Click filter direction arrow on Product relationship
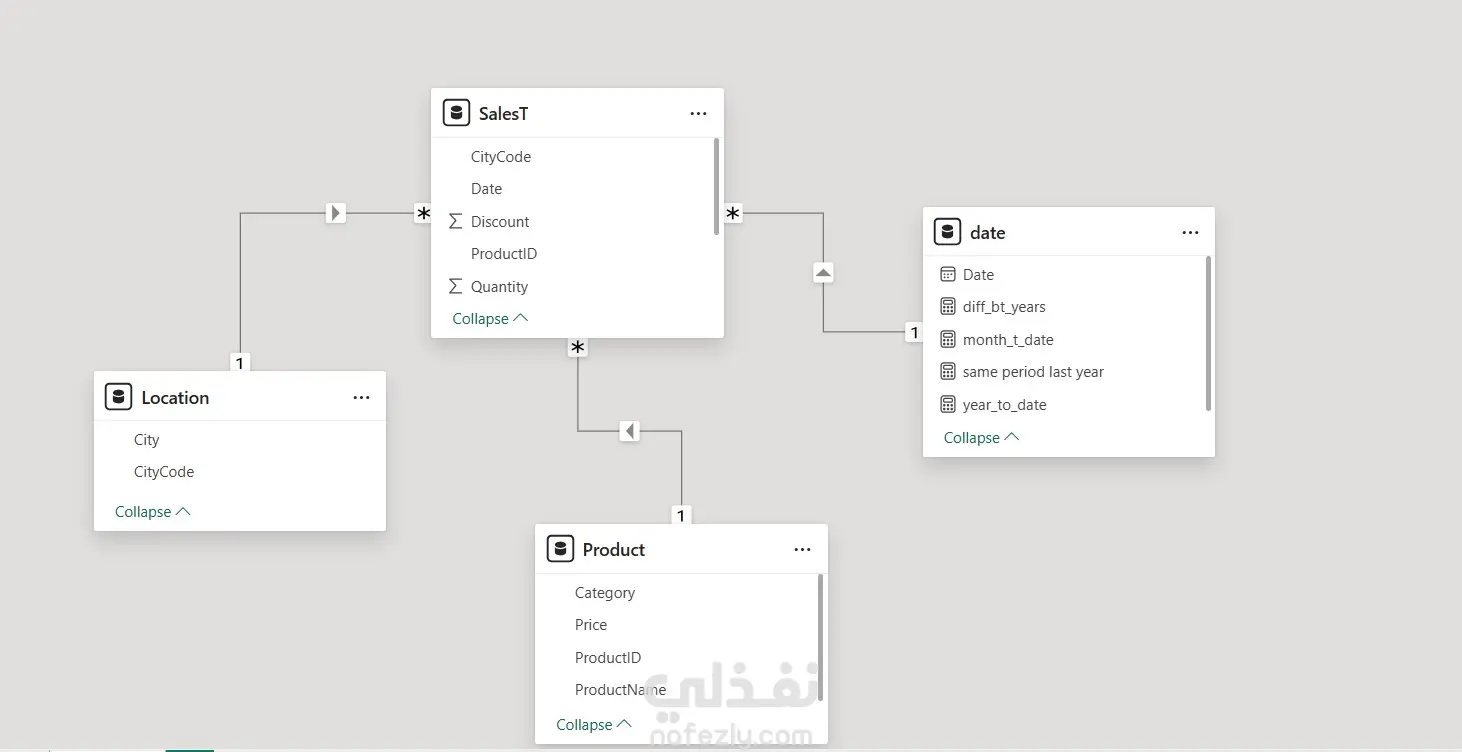This screenshot has height=752, width=1462. (x=629, y=431)
